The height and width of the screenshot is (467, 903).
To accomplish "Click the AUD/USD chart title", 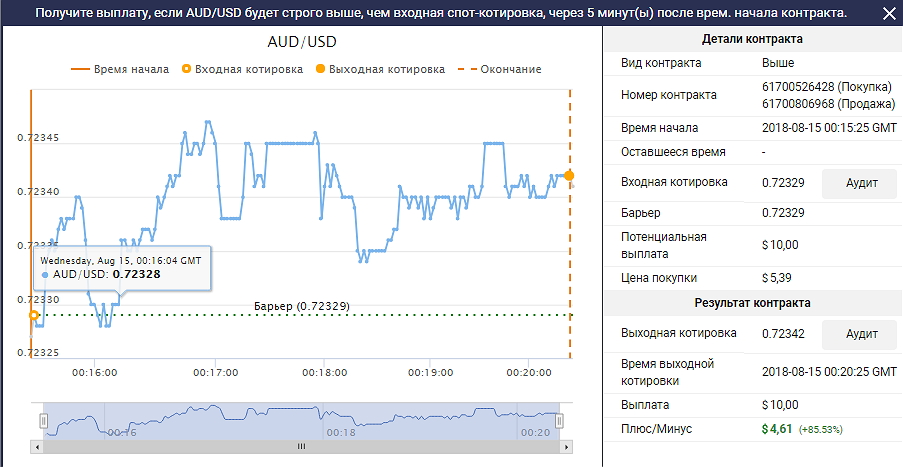I will [x=302, y=42].
